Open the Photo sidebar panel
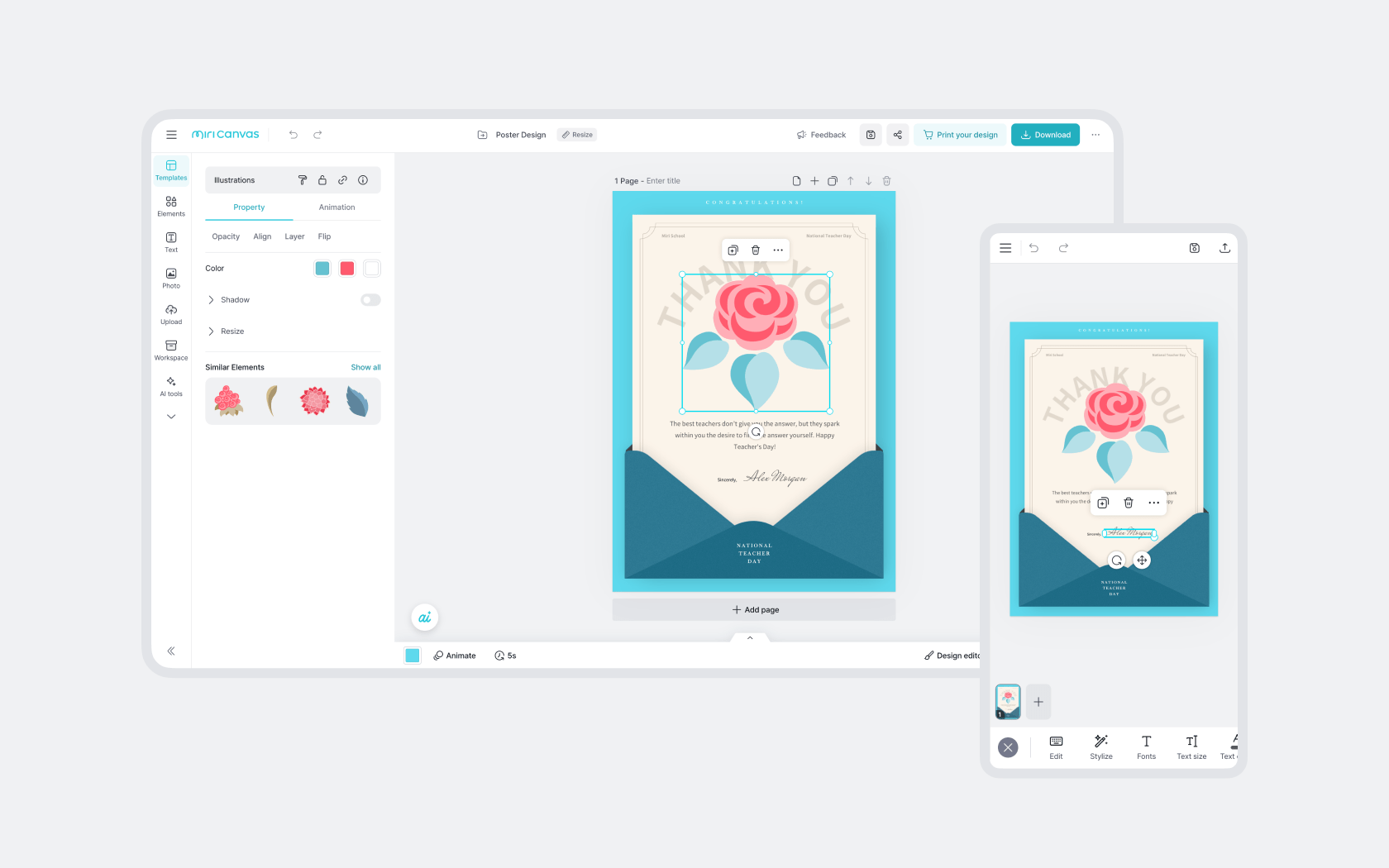Viewport: 1389px width, 868px height. pos(171,279)
